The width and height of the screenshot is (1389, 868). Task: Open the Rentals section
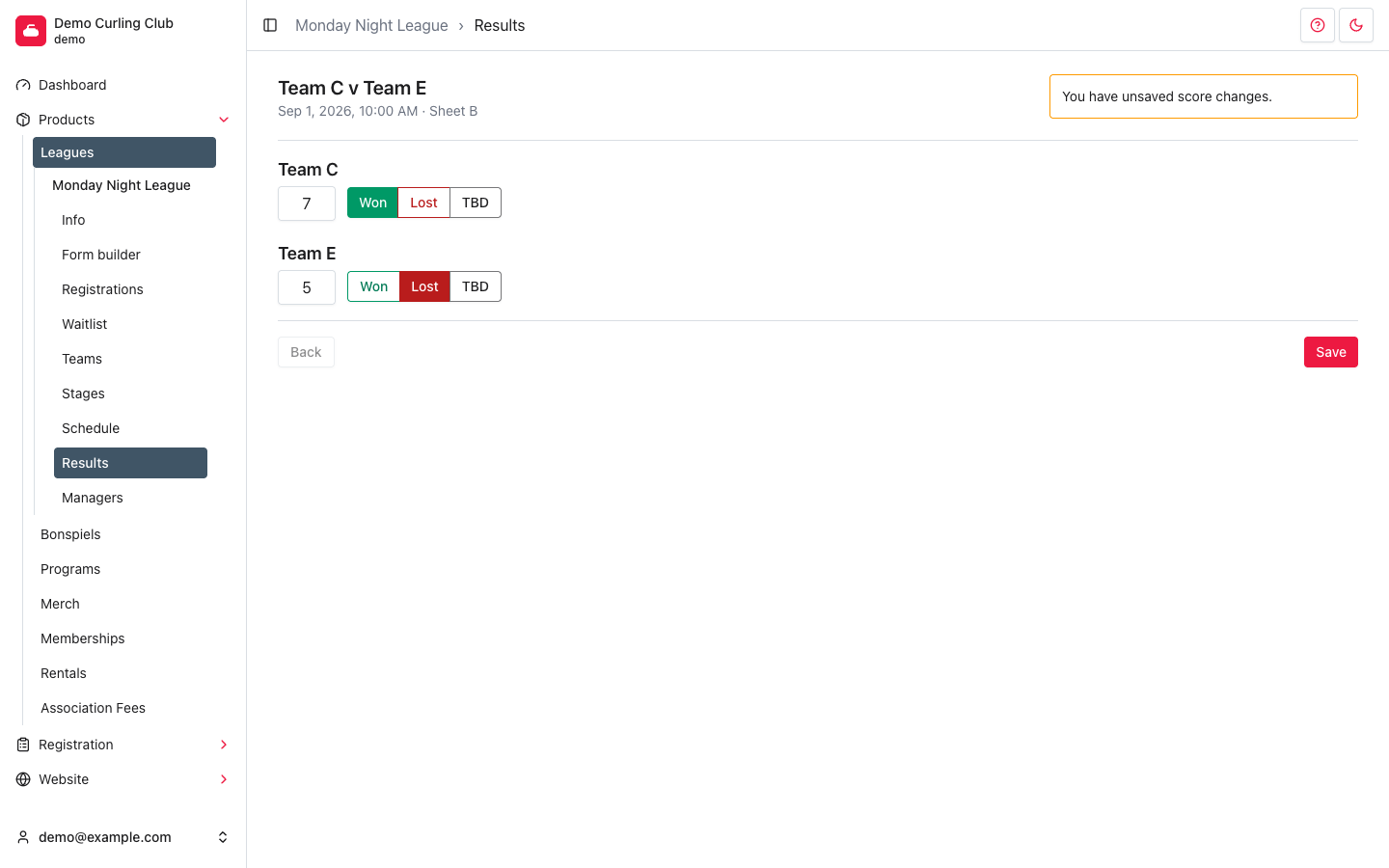[124, 673]
